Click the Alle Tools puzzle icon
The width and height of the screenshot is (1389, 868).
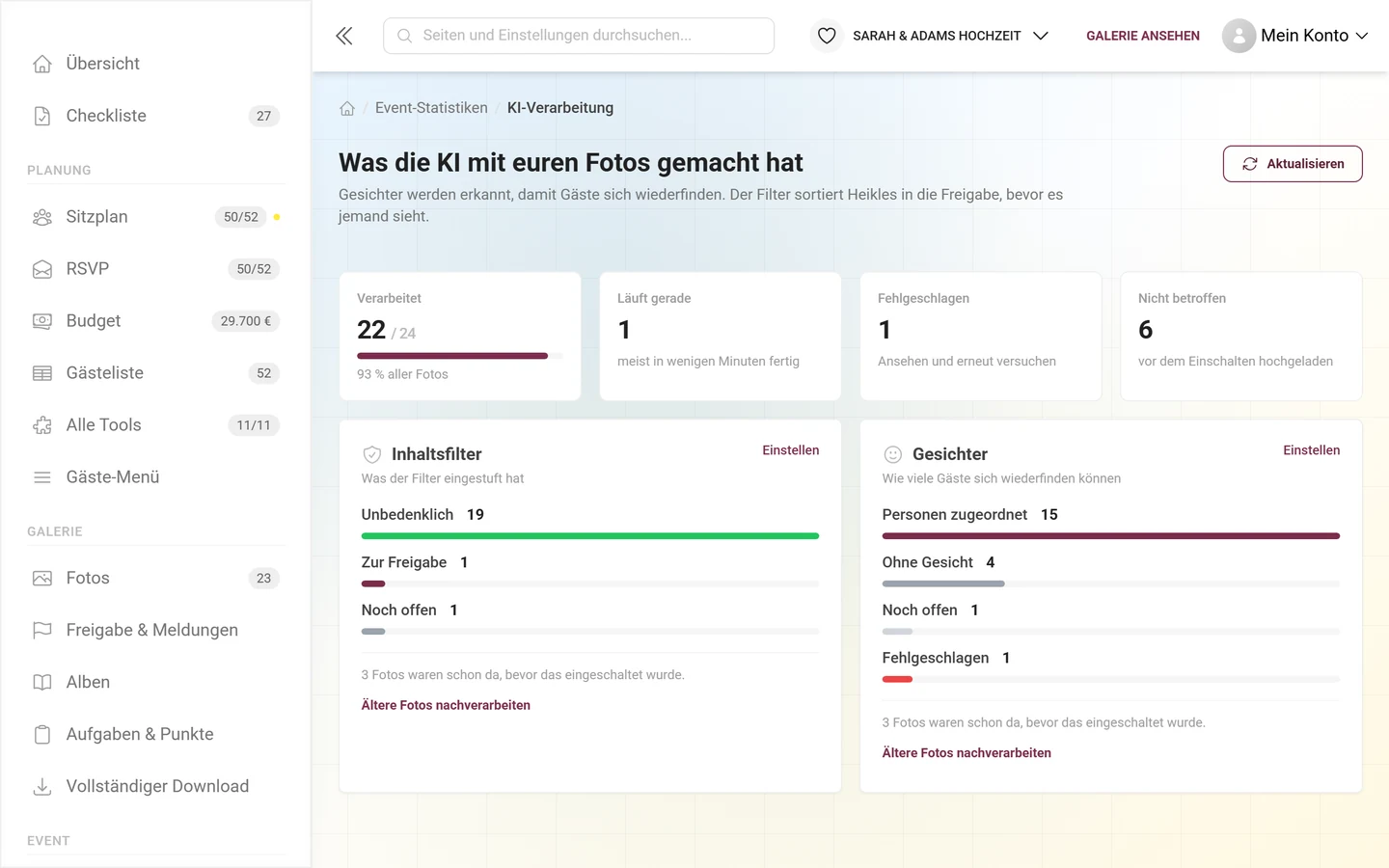click(x=42, y=425)
